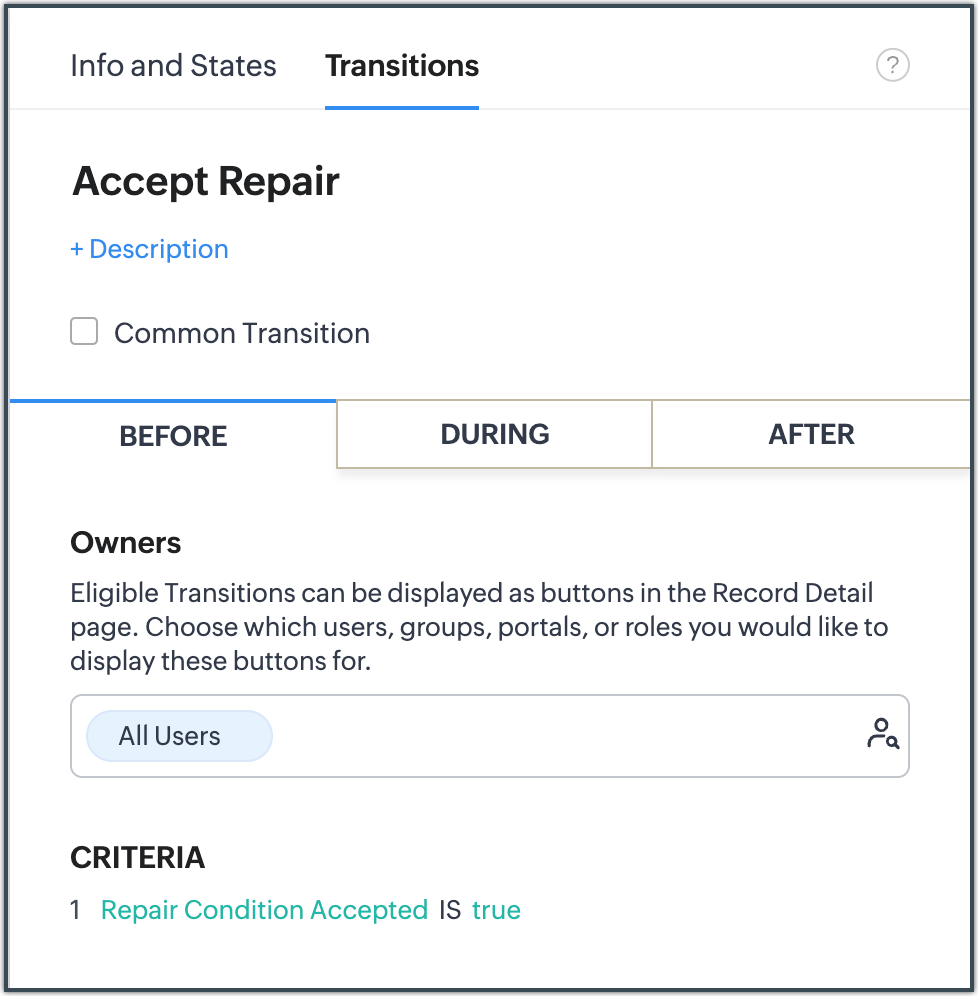The width and height of the screenshot is (978, 996).
Task: Click the Common Transition label text
Action: tap(241, 333)
